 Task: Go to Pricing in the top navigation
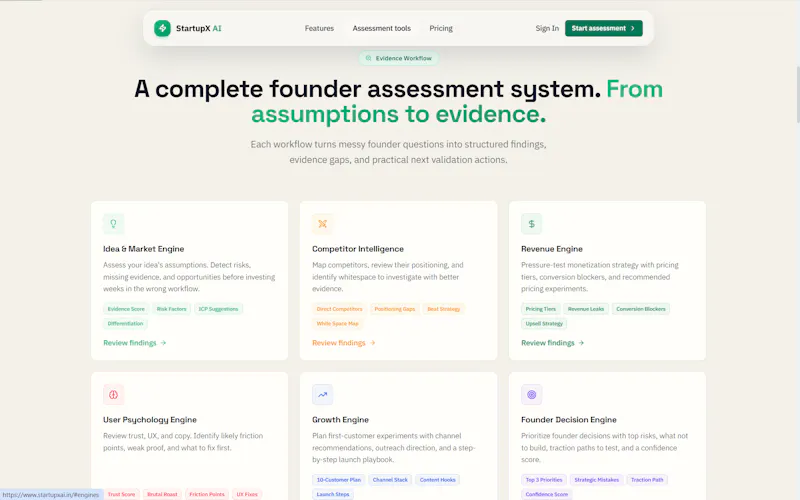point(441,28)
